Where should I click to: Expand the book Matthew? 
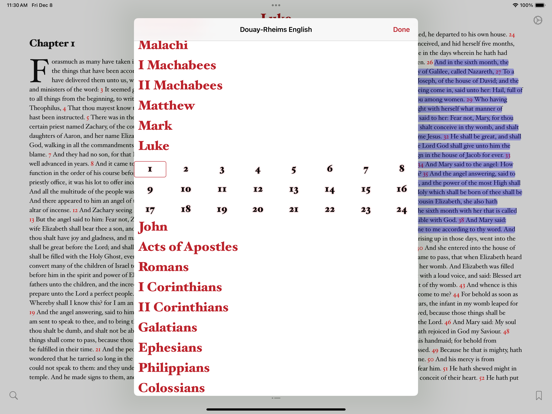click(x=166, y=105)
